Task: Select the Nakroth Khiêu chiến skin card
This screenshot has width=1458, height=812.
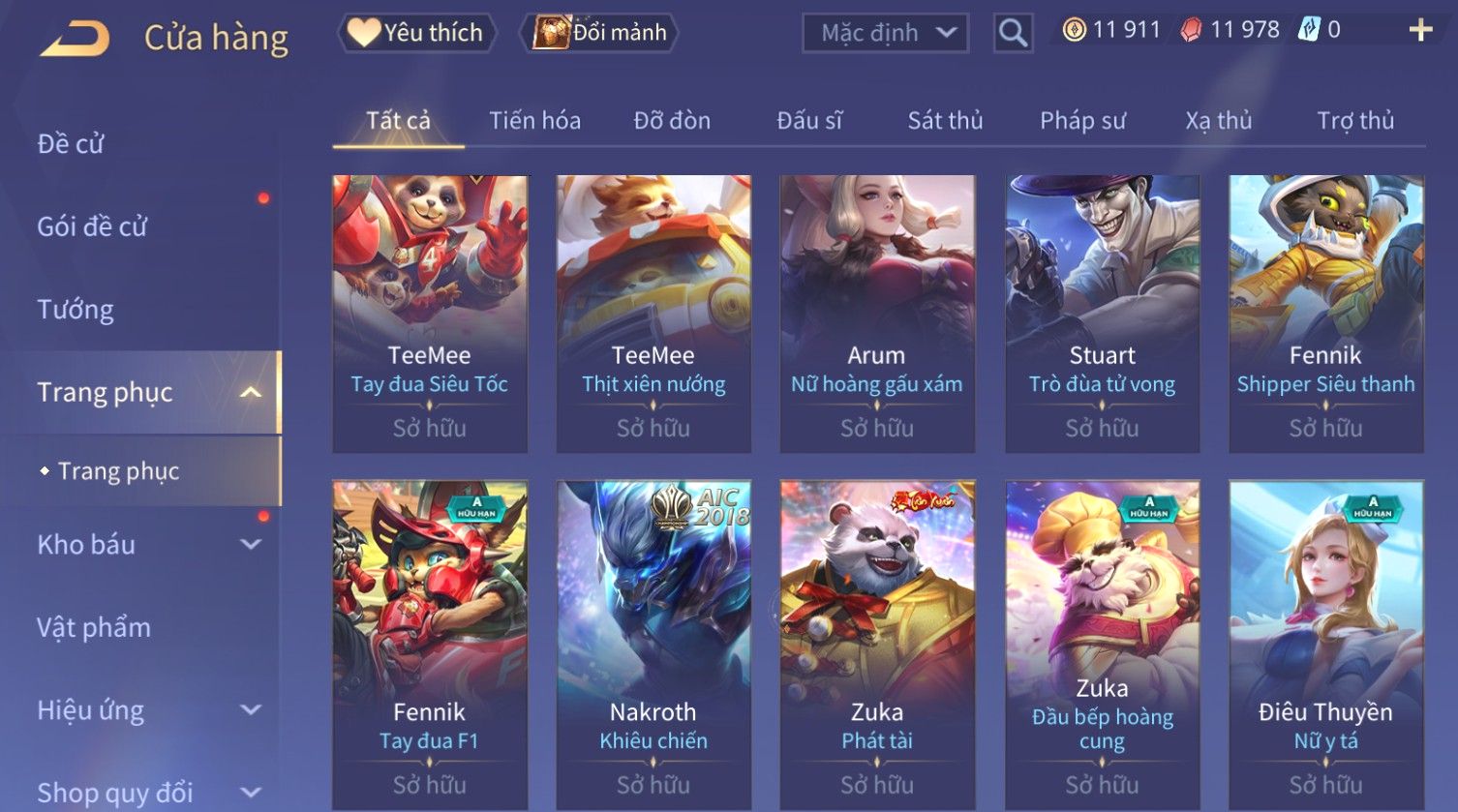Action: coord(653,645)
